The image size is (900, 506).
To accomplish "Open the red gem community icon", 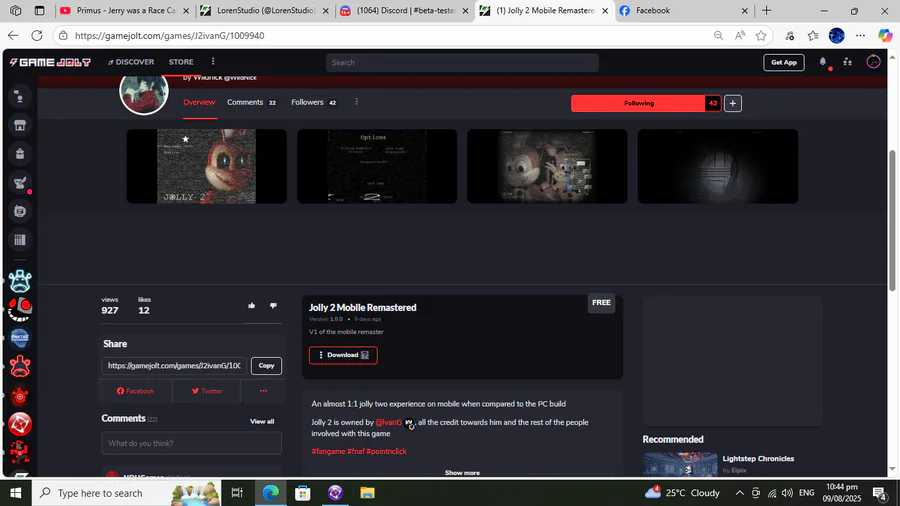I will point(20,424).
